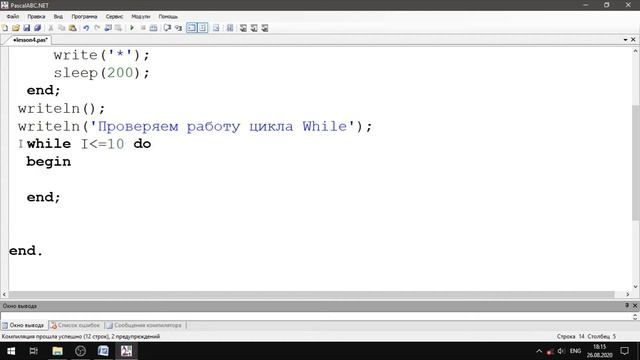Select the lesson4.pas editor tab
This screenshot has height=360, width=640.
30,40
